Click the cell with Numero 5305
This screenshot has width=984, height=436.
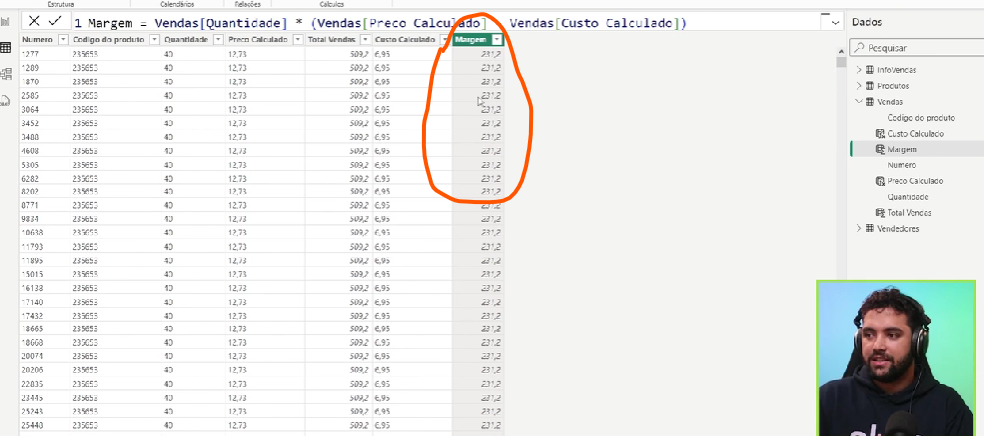(x=45, y=164)
